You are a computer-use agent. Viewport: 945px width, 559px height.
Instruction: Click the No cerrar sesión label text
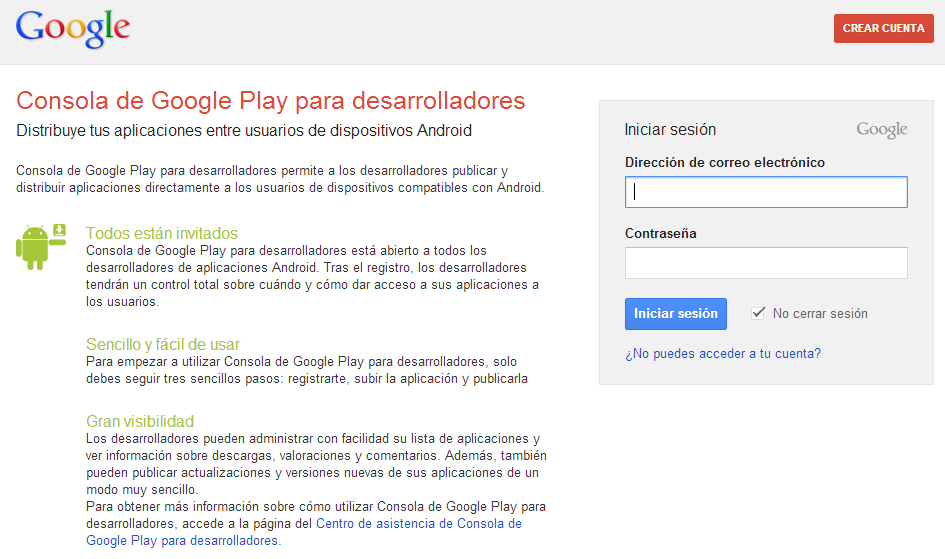[x=820, y=314]
